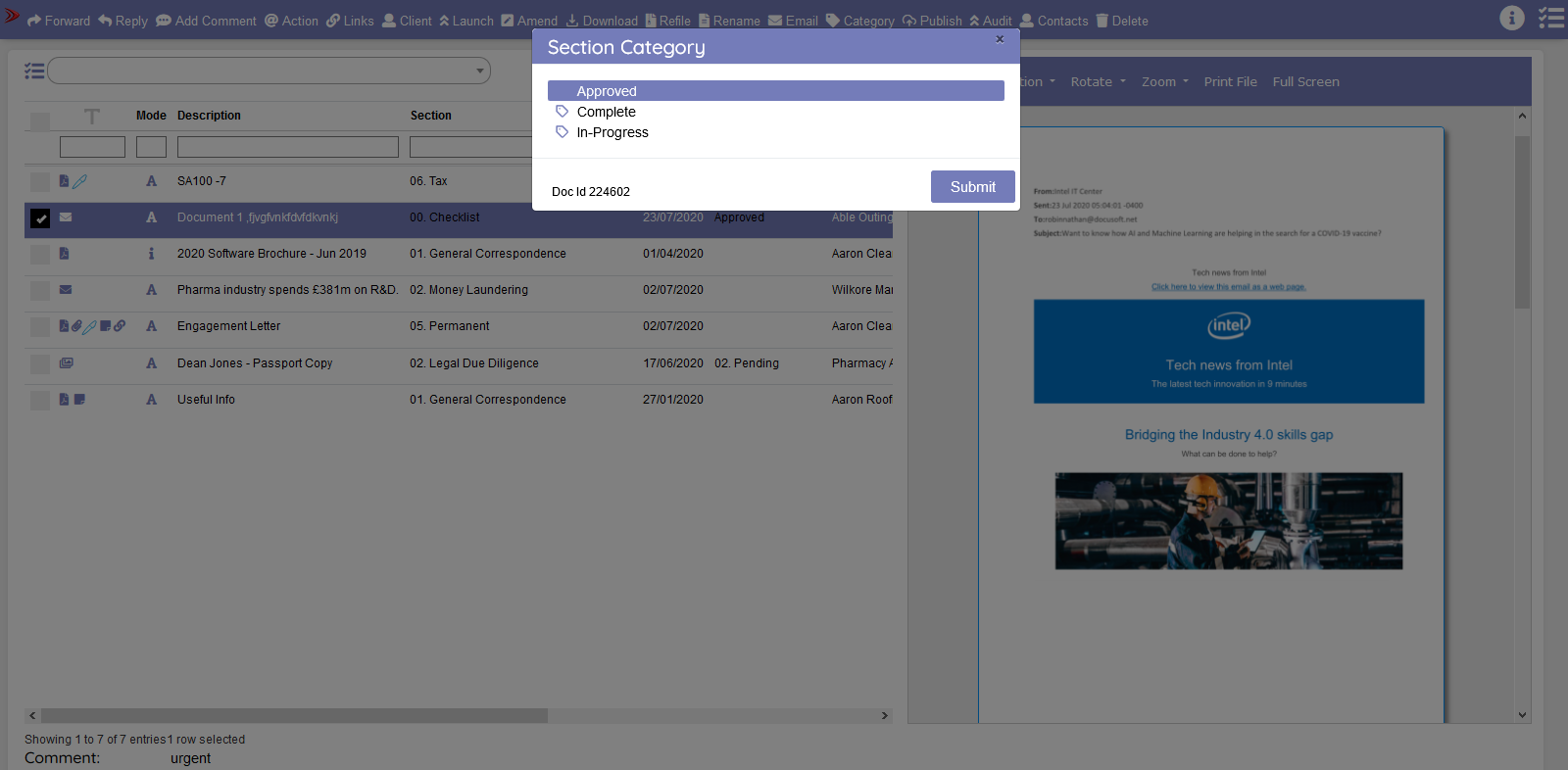Viewport: 1568px width, 770px height.
Task: Open the Client person icon
Action: (389, 21)
